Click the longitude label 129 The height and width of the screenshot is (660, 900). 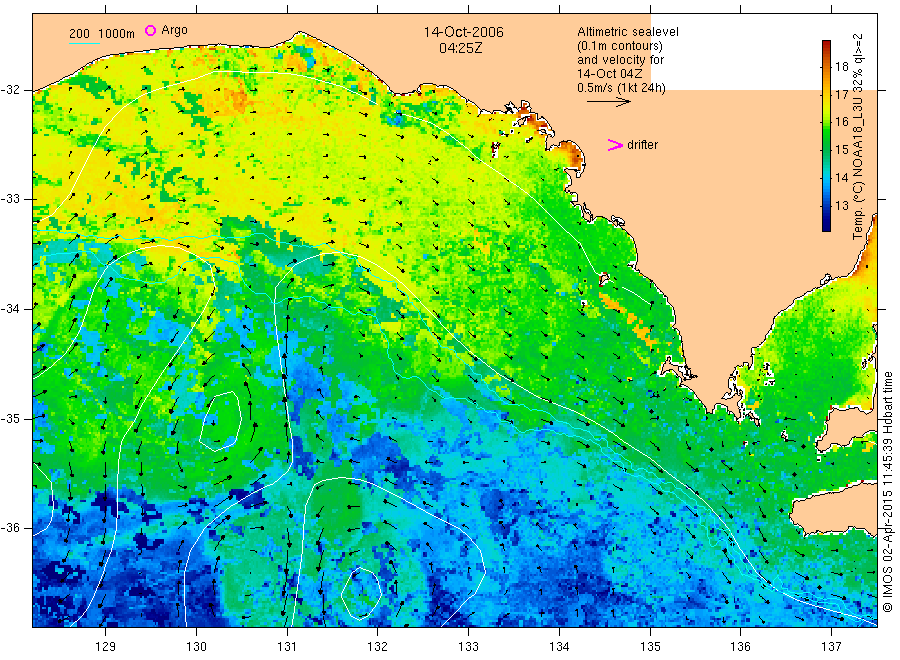pos(106,647)
